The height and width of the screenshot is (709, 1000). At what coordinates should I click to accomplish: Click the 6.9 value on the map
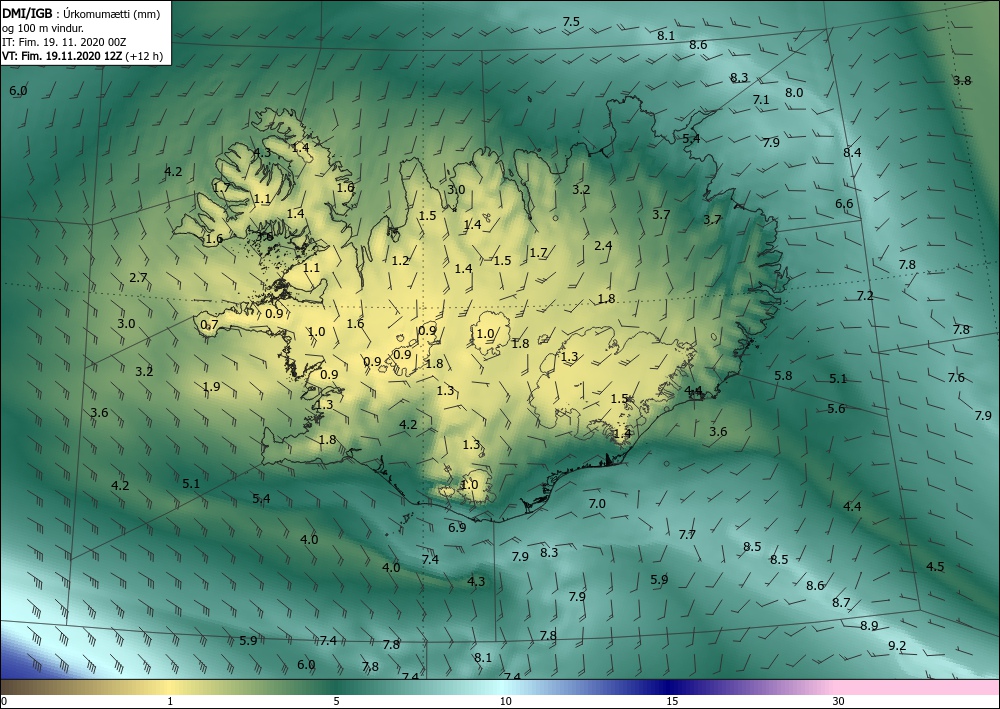click(x=457, y=527)
